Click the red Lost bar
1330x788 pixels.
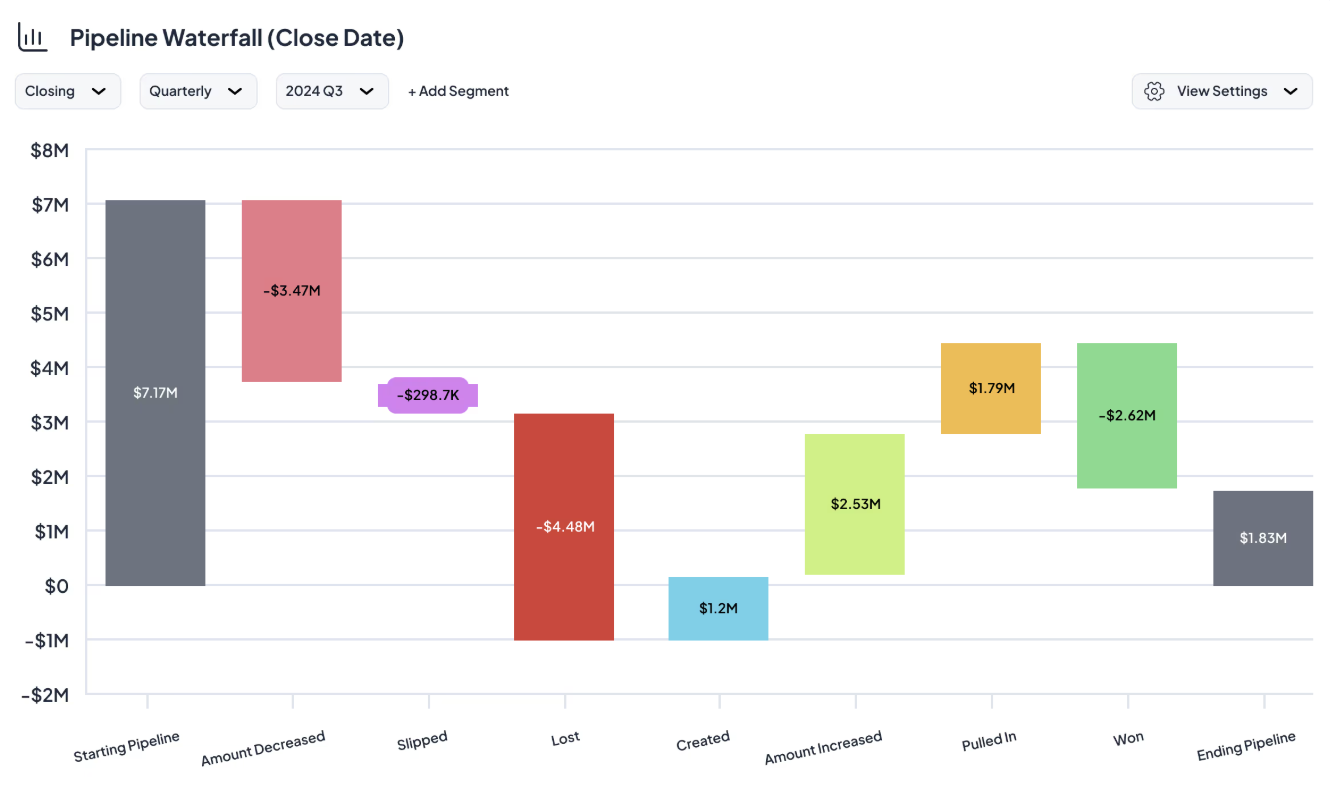[x=564, y=525]
